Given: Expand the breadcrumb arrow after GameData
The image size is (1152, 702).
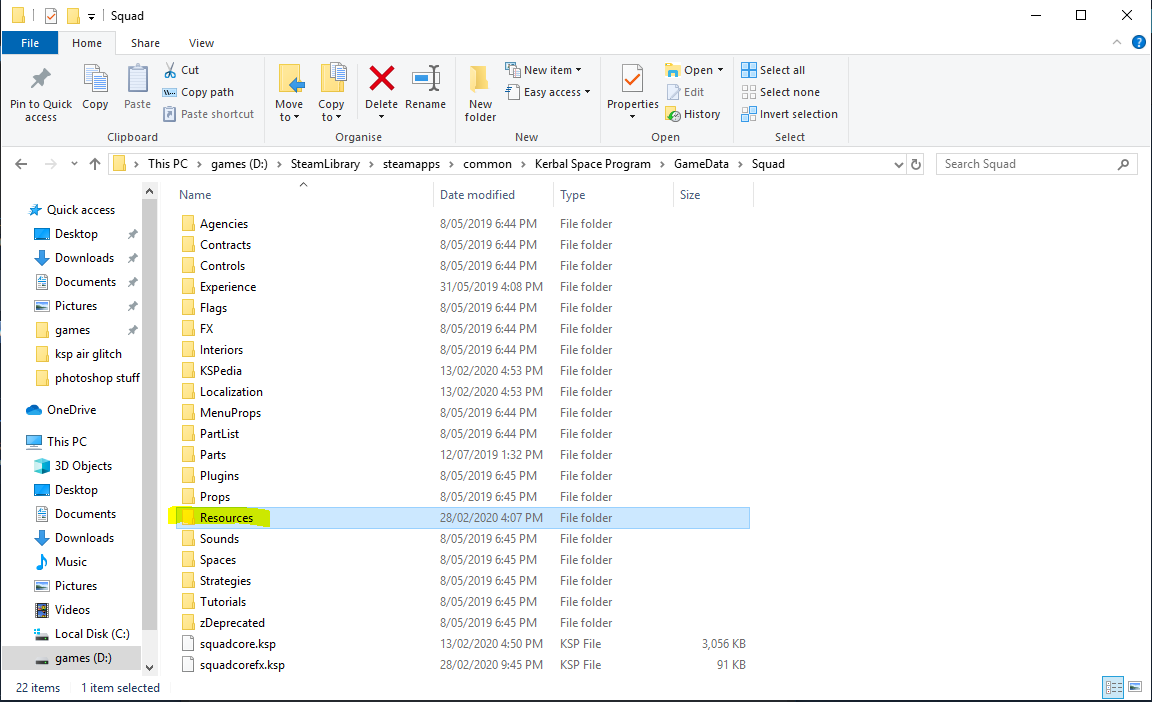Looking at the screenshot, I should coord(741,164).
